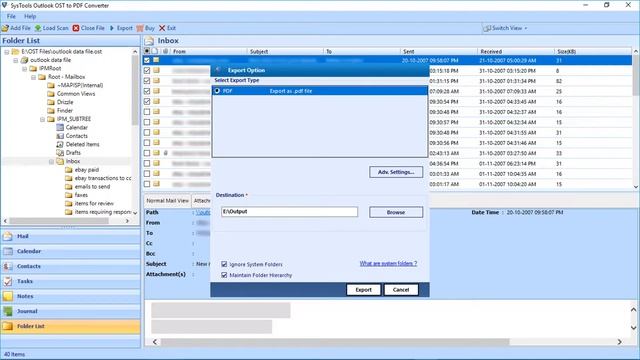The image size is (640, 360).
Task: Toggle Ignore System Folders checkbox
Action: point(224,264)
